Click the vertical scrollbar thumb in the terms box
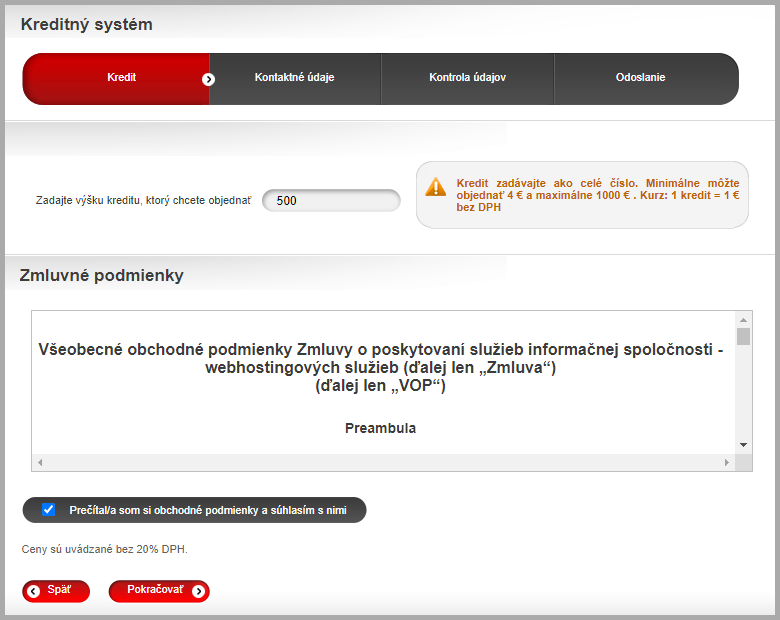 [743, 336]
